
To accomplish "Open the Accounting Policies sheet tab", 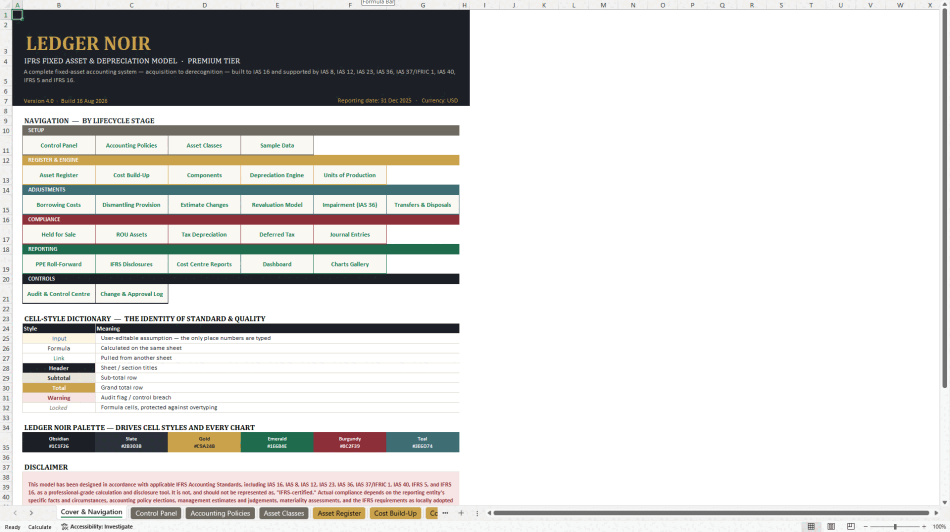I will click(220, 513).
